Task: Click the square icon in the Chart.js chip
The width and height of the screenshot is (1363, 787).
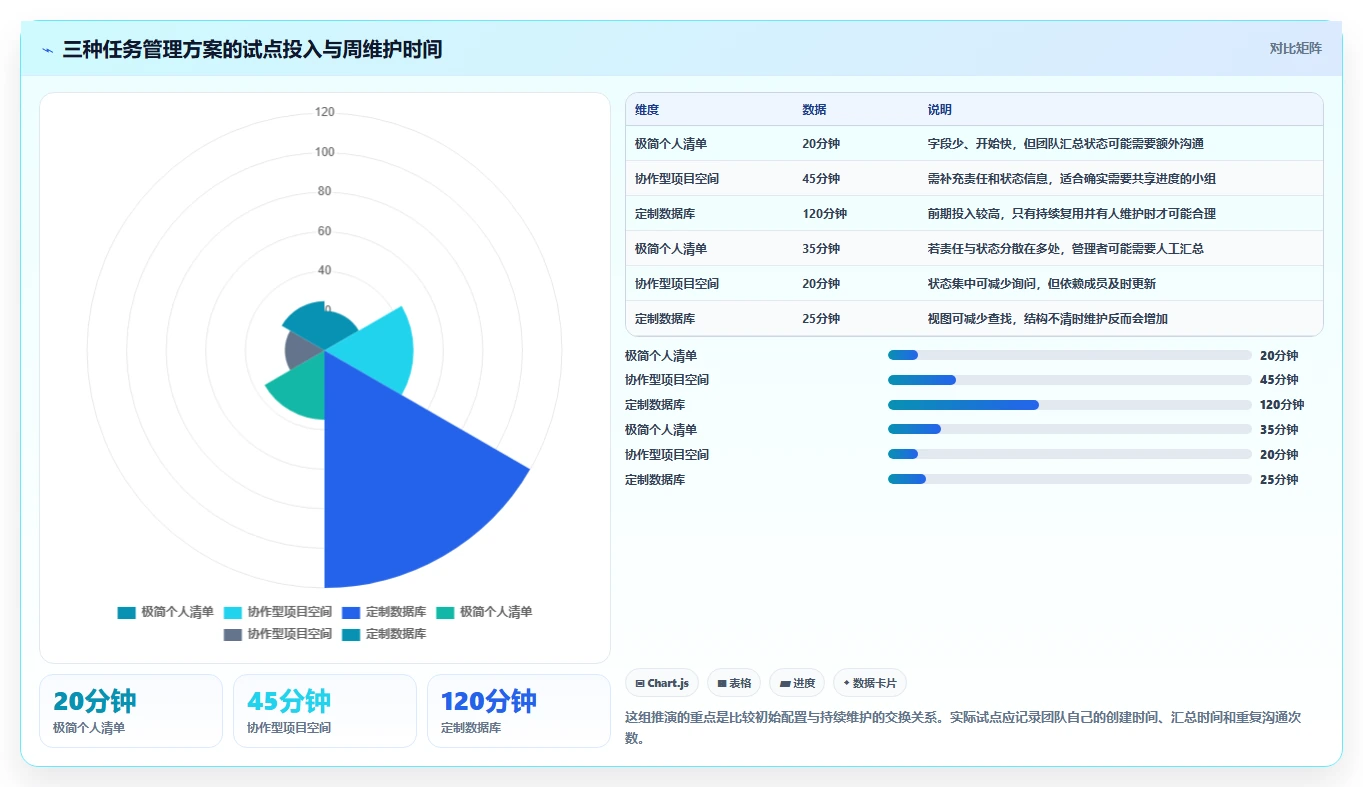Action: (640, 684)
